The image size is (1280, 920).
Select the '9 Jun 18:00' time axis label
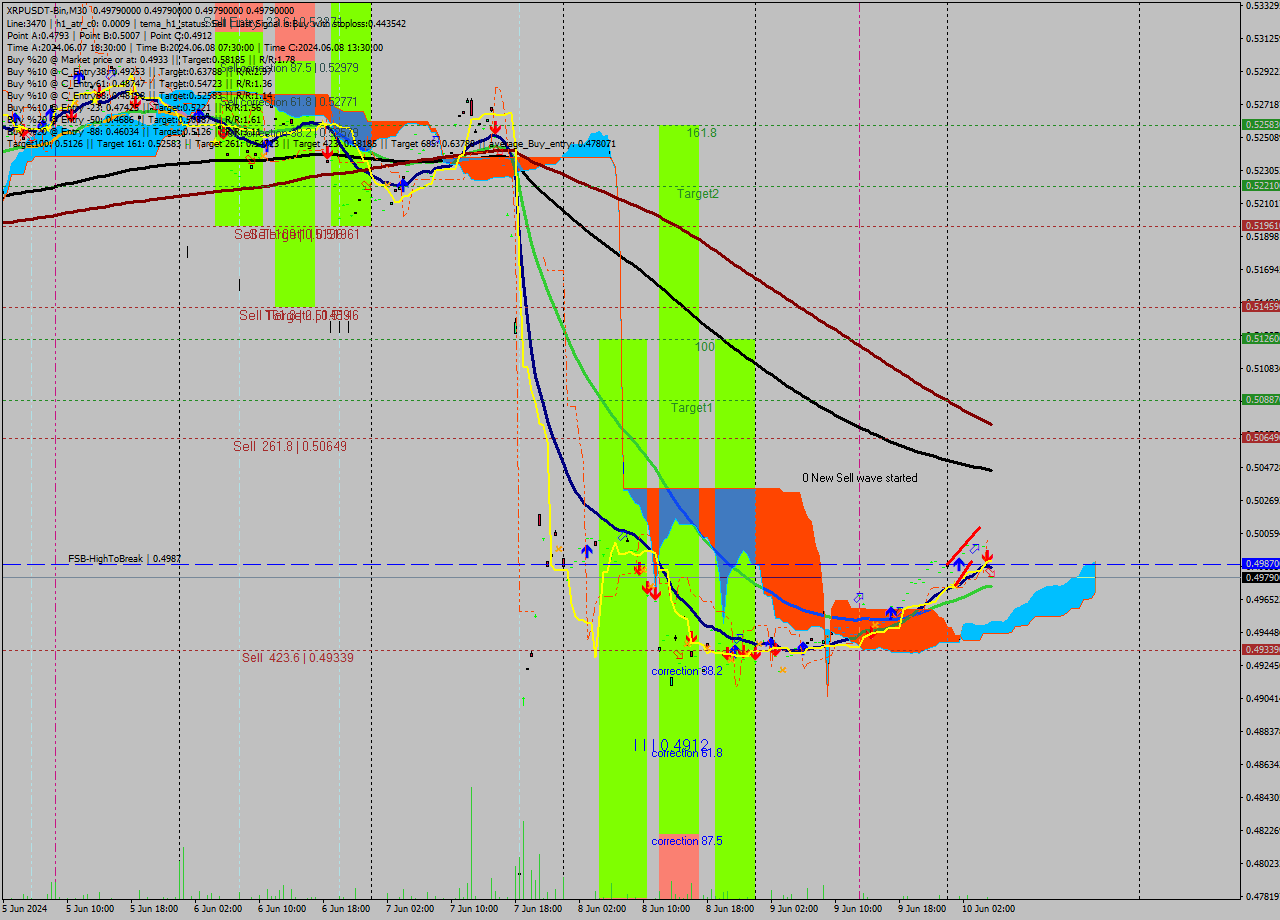(921, 909)
